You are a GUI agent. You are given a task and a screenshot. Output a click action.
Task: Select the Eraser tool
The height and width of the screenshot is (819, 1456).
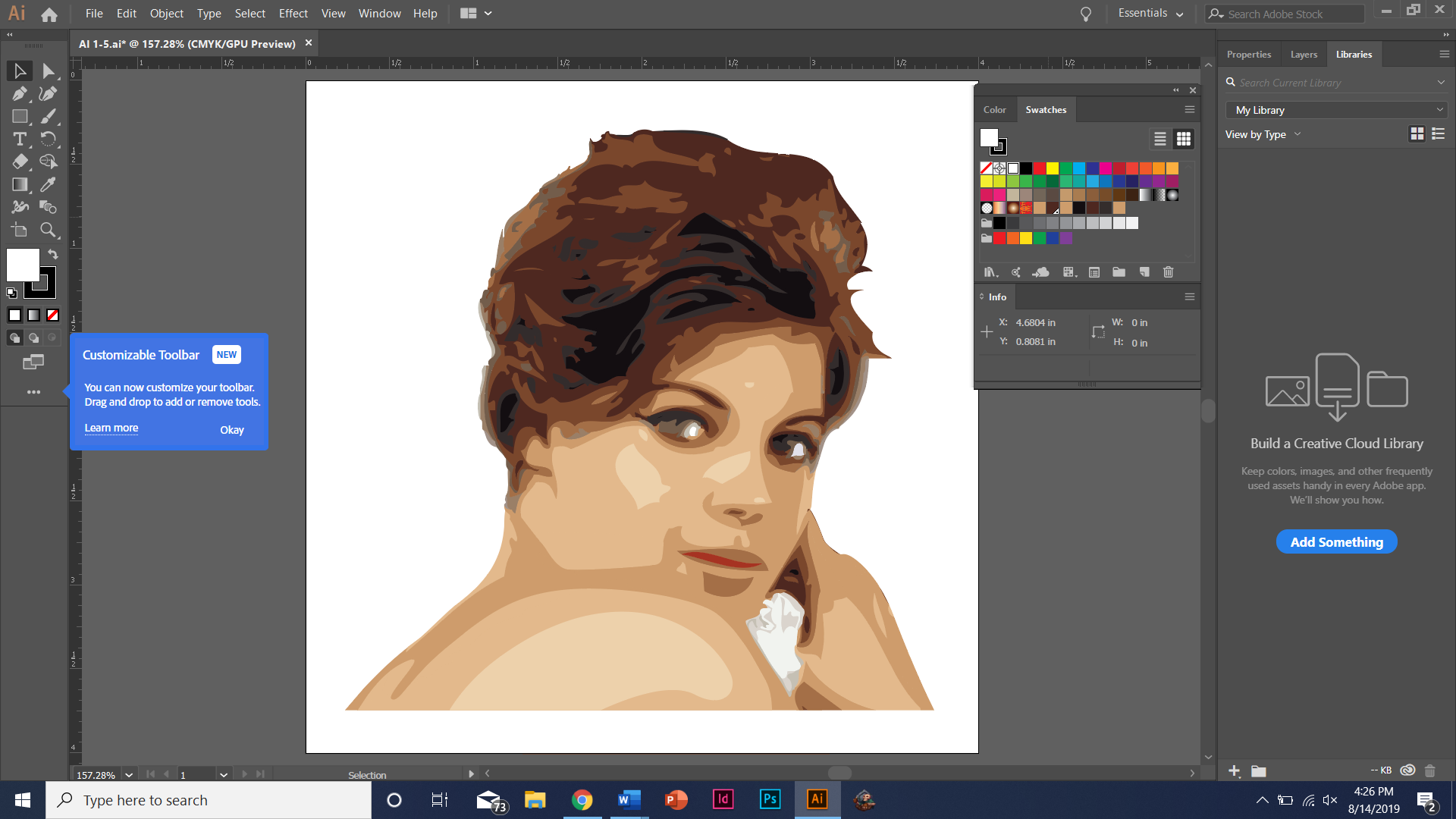(x=20, y=162)
